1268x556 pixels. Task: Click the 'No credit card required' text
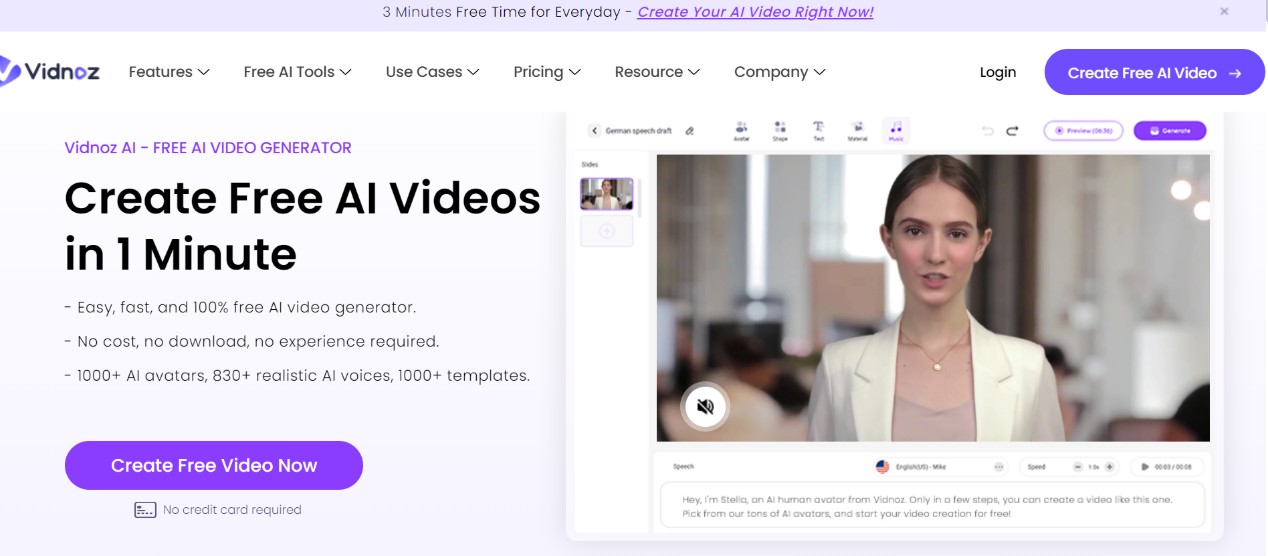coord(232,510)
